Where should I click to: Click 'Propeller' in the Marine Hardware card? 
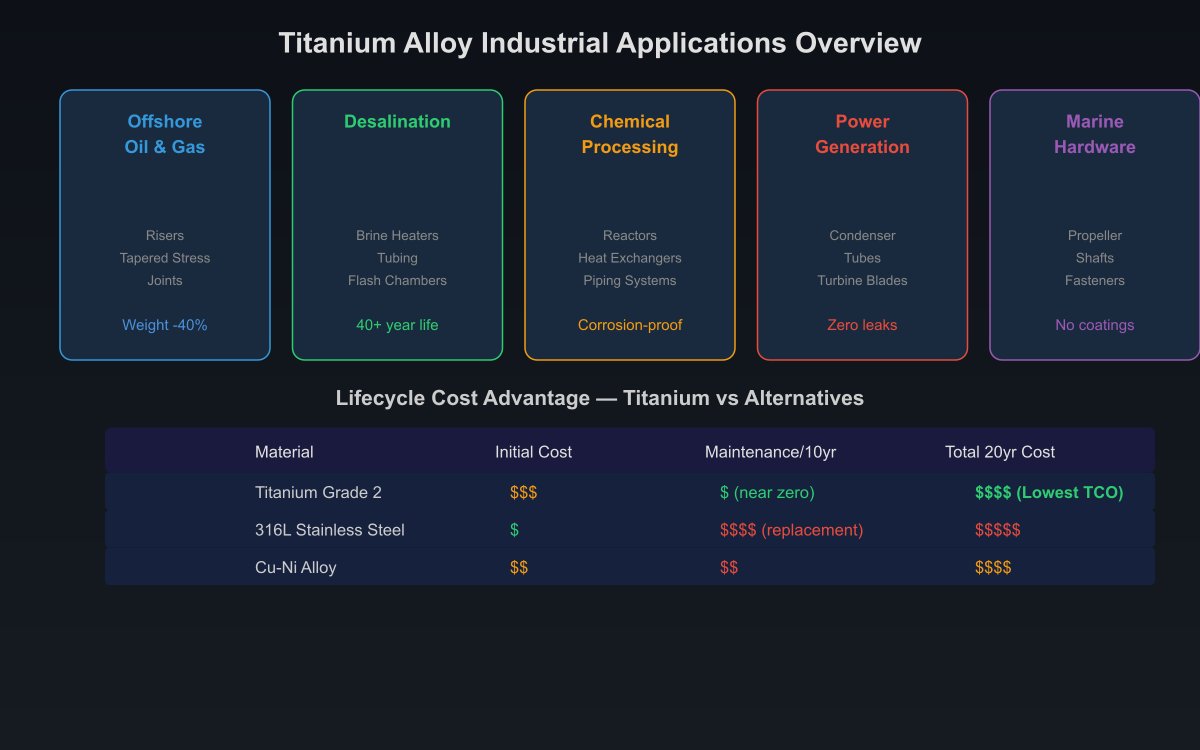[x=1095, y=235]
